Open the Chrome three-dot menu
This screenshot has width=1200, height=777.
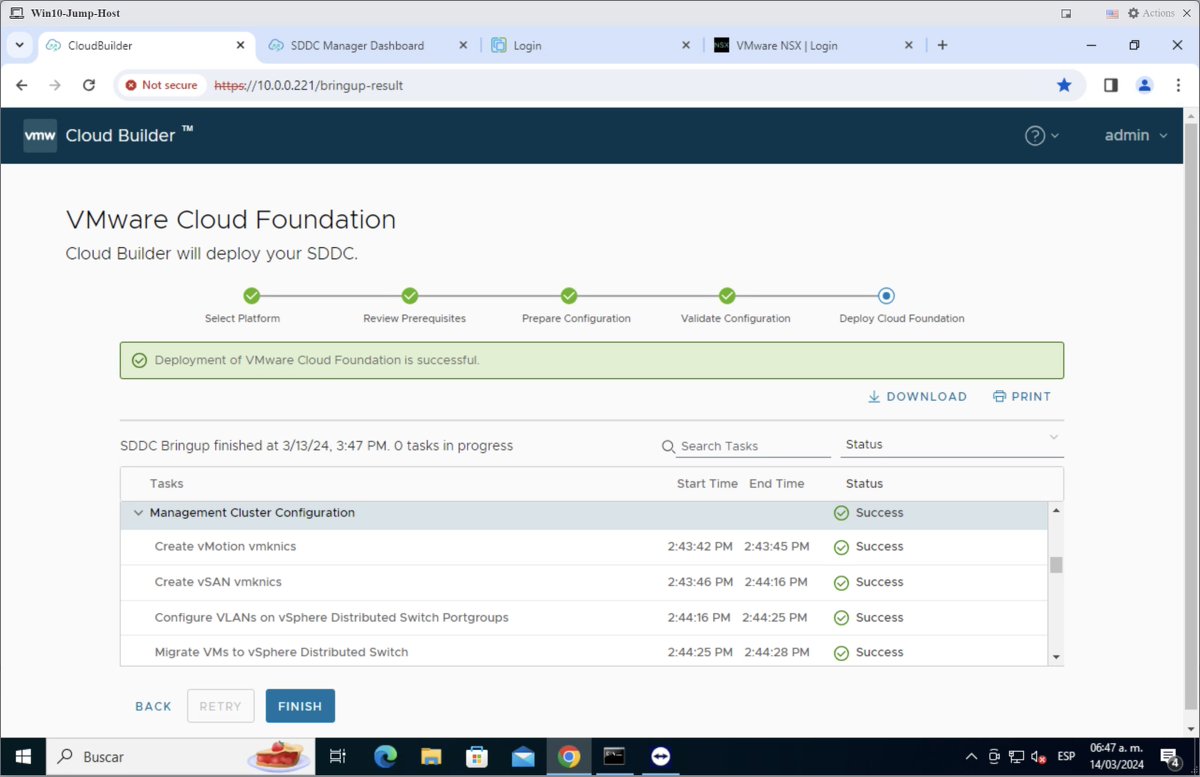(x=1178, y=85)
